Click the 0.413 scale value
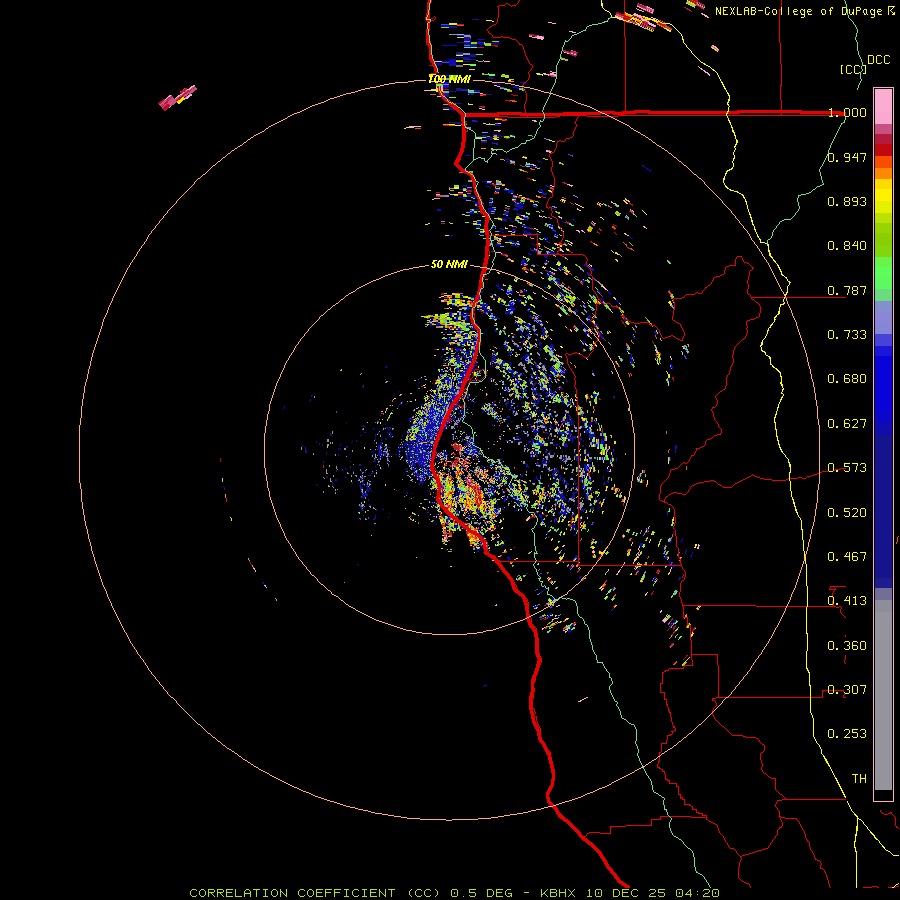The image size is (900, 900). coord(847,601)
